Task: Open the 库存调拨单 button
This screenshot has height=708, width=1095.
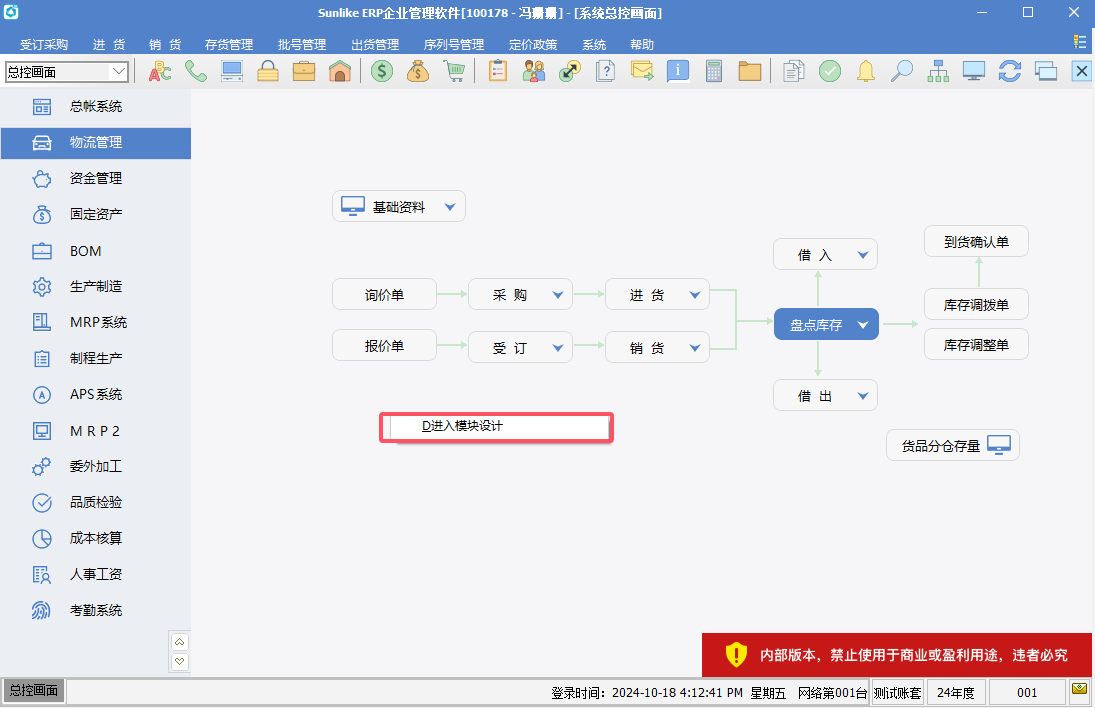Action: 976,304
